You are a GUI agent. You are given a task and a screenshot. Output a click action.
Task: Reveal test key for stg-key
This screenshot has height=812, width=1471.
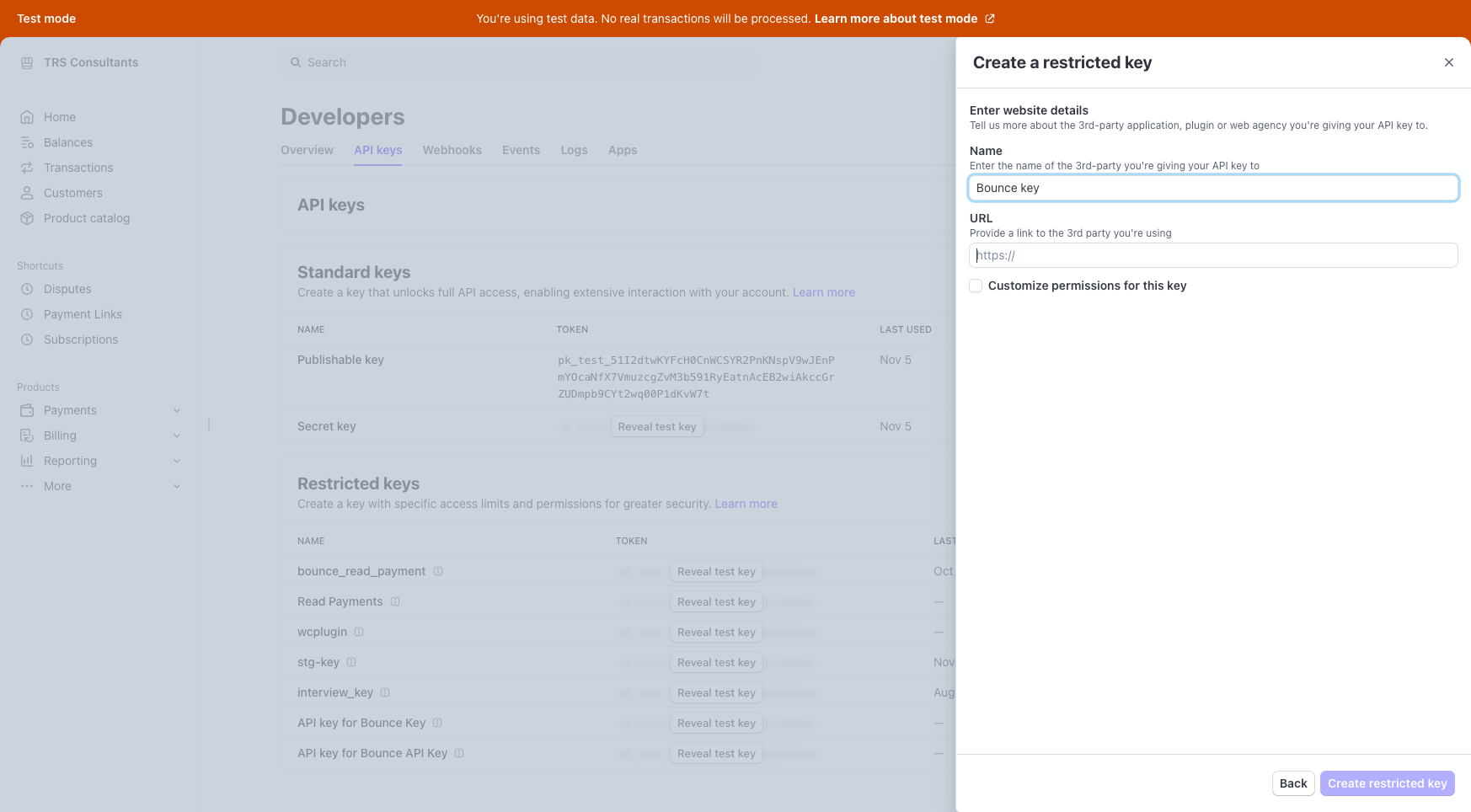[716, 663]
